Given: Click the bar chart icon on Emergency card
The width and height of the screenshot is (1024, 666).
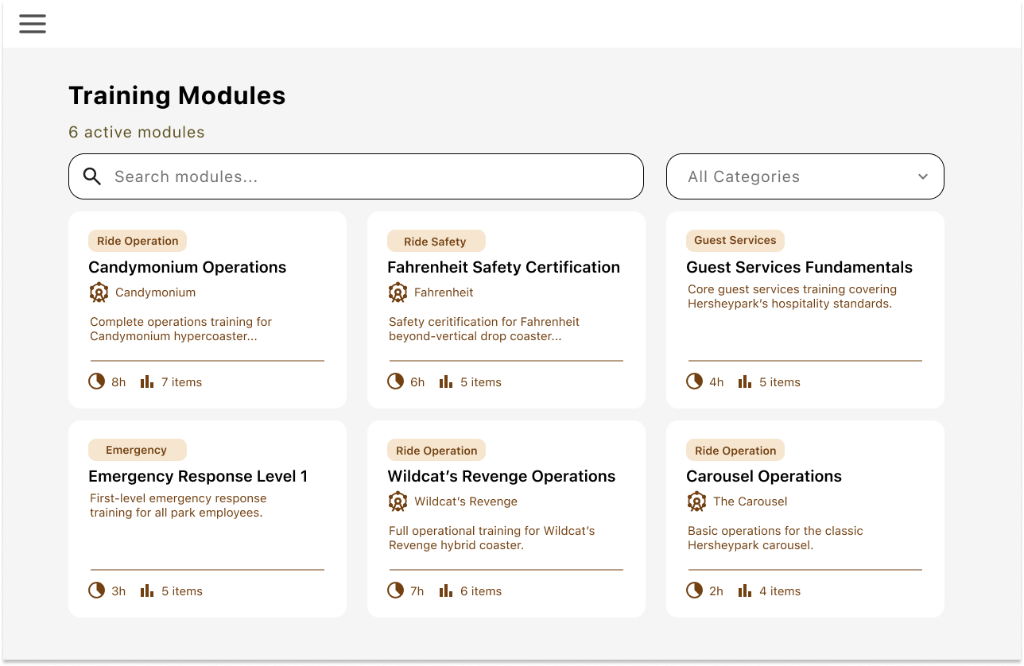Looking at the screenshot, I should click(x=147, y=590).
